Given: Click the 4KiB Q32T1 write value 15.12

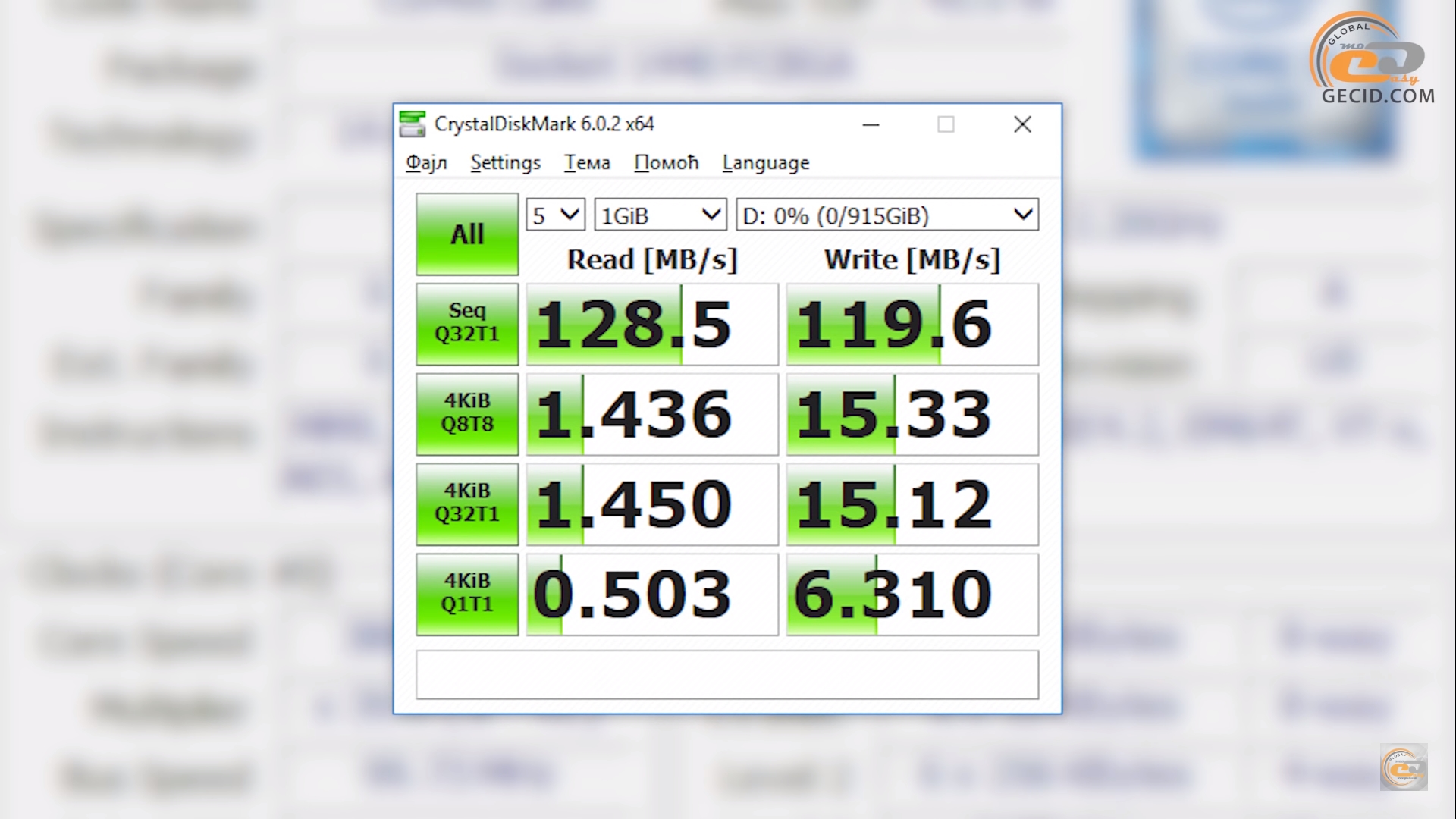Looking at the screenshot, I should tap(912, 504).
